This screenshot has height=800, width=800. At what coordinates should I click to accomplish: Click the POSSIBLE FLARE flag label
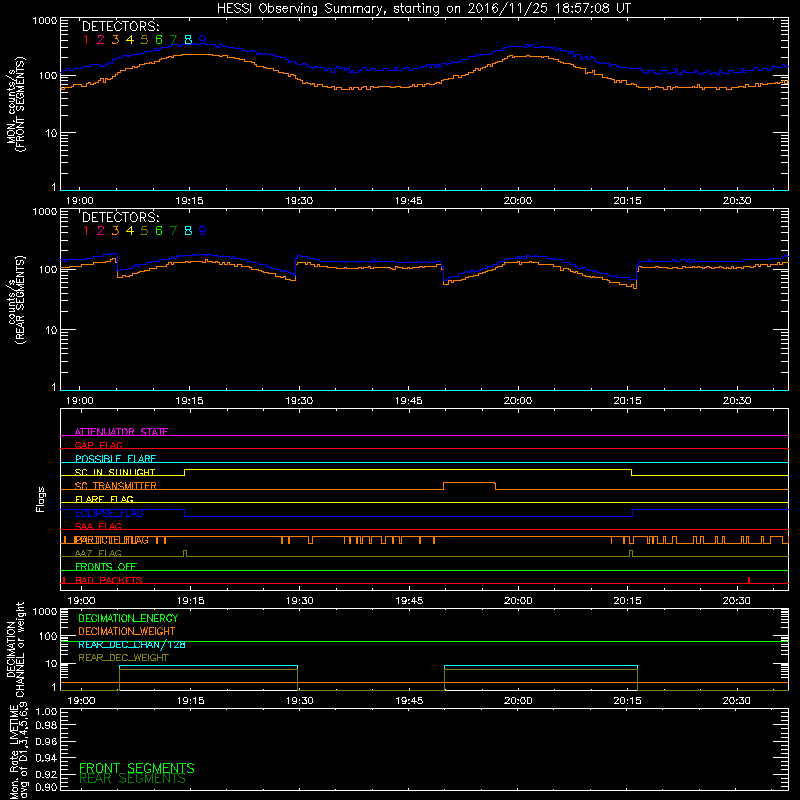[x=115, y=459]
